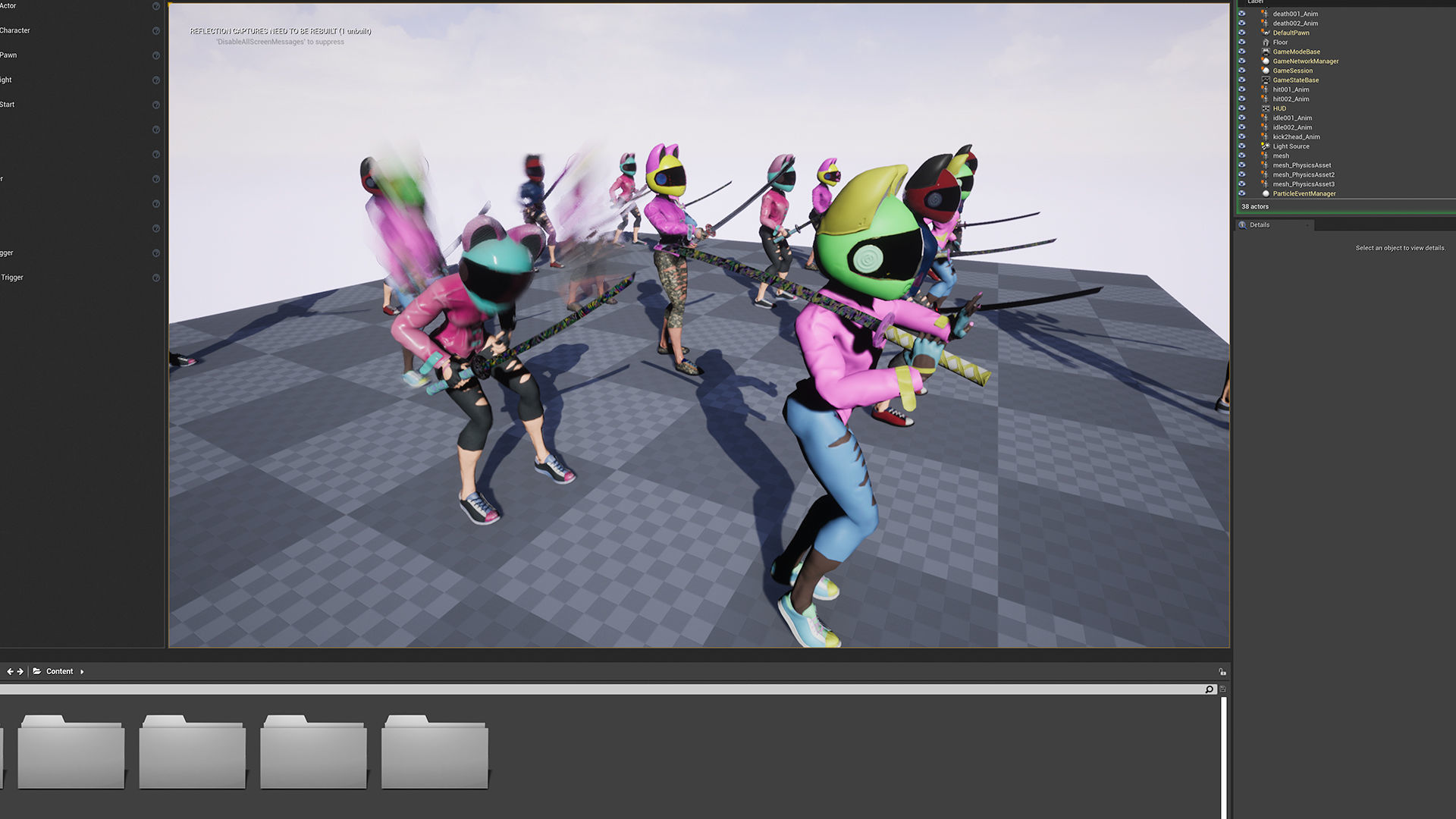Click sphere icon of GameNetworkManager

pyautogui.click(x=1265, y=61)
